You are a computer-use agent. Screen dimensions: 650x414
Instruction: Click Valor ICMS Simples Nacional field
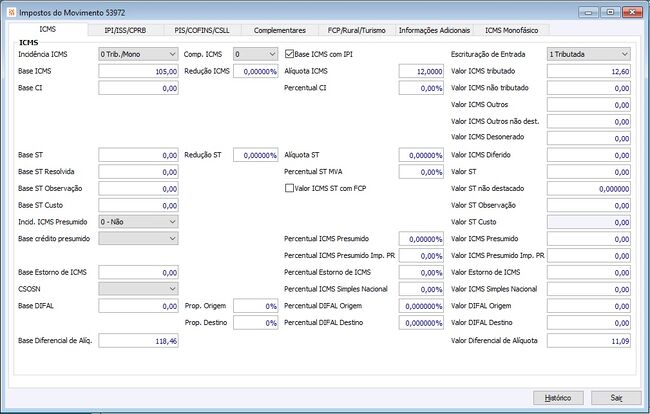click(x=589, y=289)
